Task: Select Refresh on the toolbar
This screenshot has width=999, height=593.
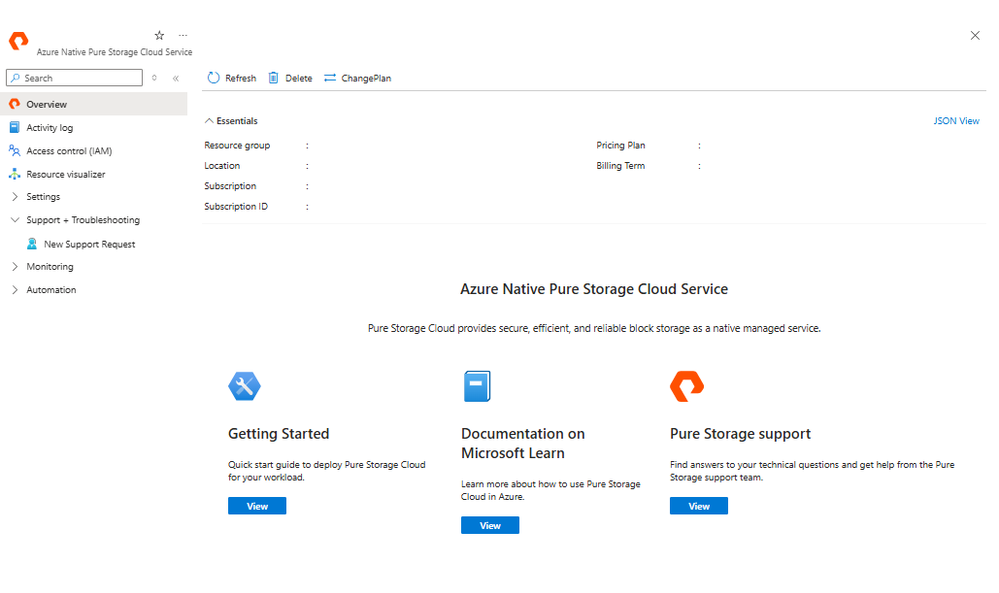Action: click(x=231, y=77)
